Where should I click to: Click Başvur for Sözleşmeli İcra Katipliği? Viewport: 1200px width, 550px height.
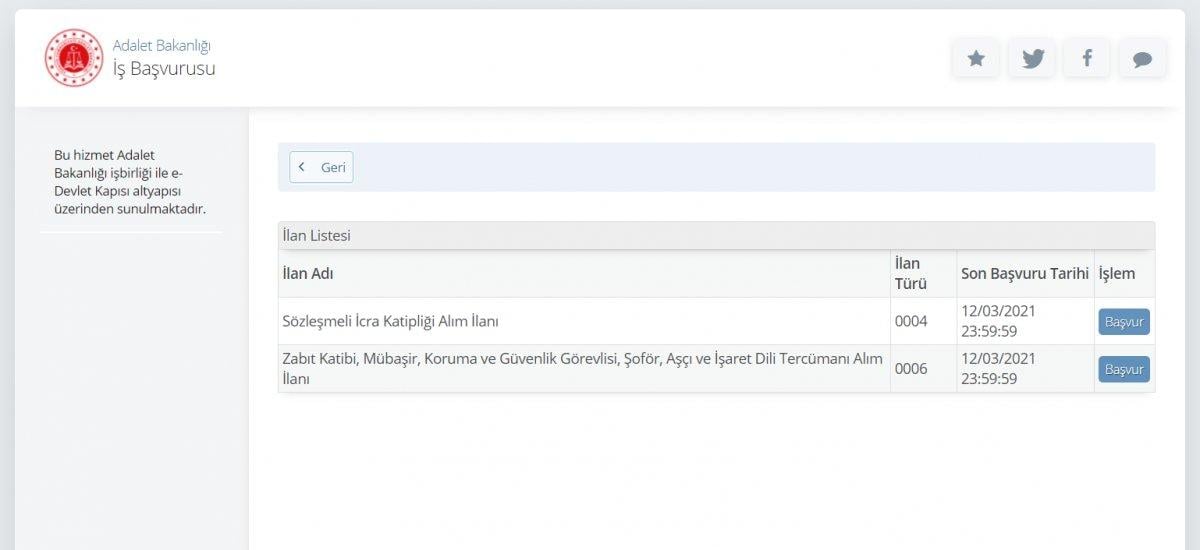click(1124, 321)
